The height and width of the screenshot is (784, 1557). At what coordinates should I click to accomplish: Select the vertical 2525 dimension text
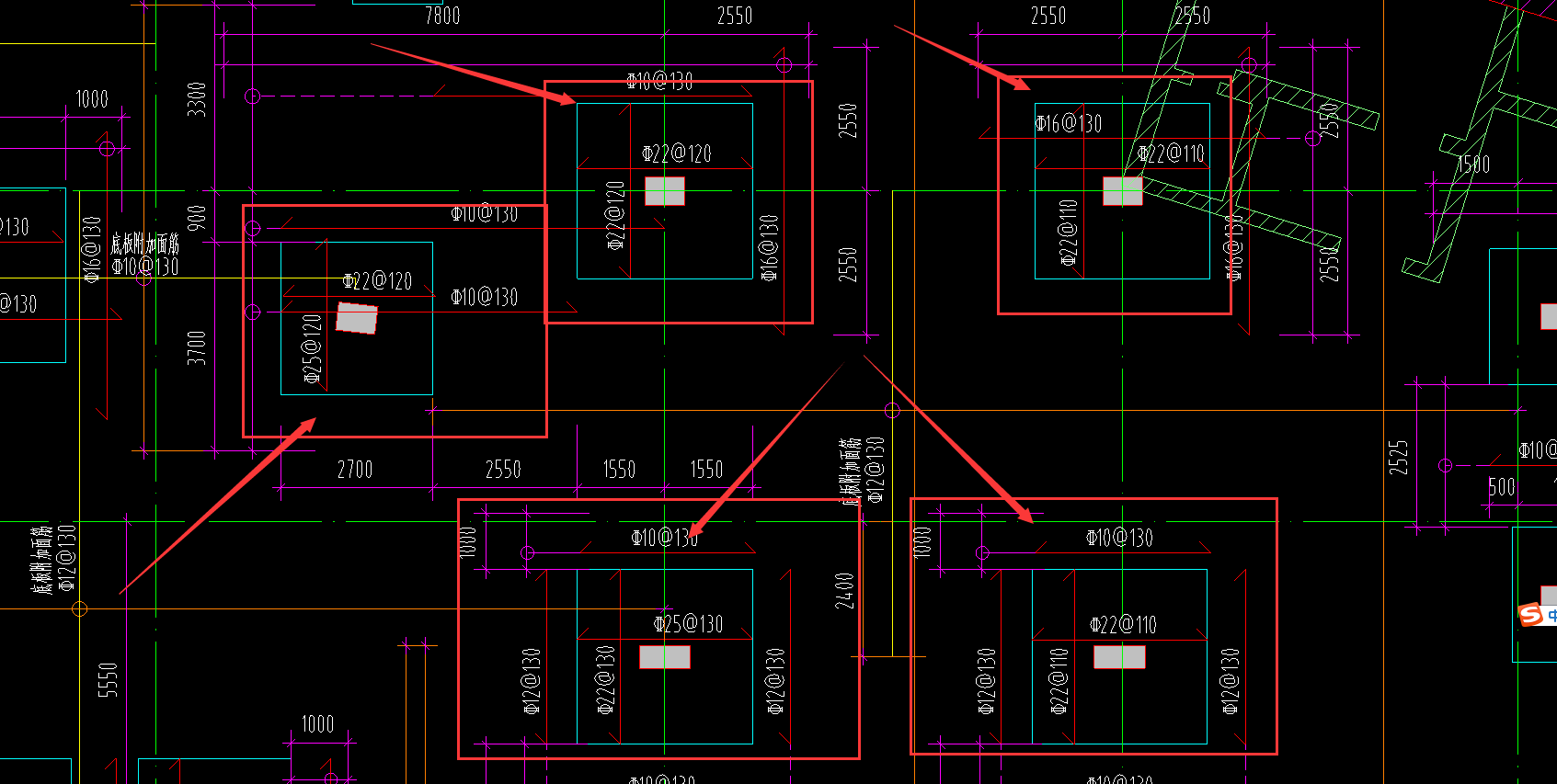pos(1399,457)
